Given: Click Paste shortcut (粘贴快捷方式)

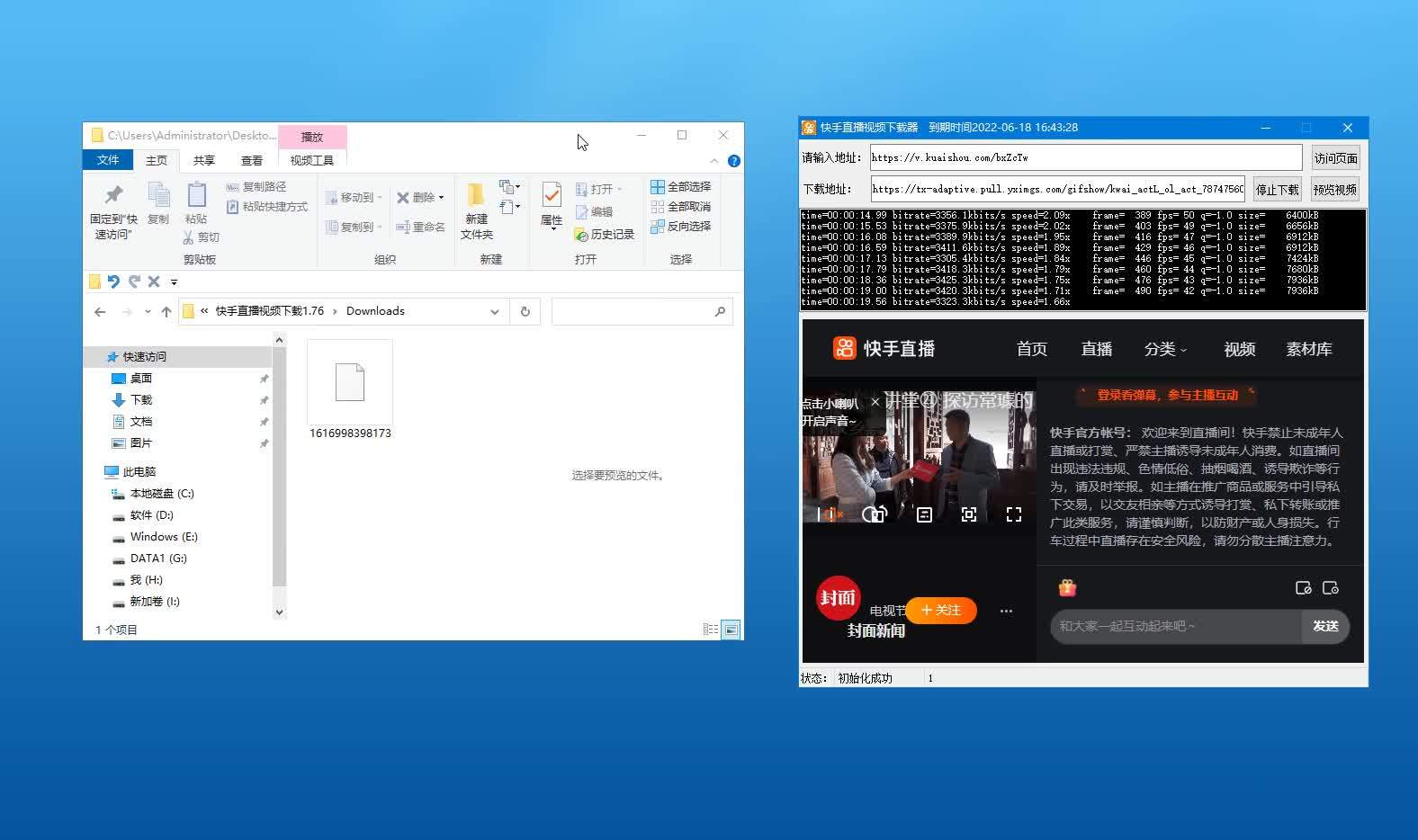Looking at the screenshot, I should [x=267, y=207].
